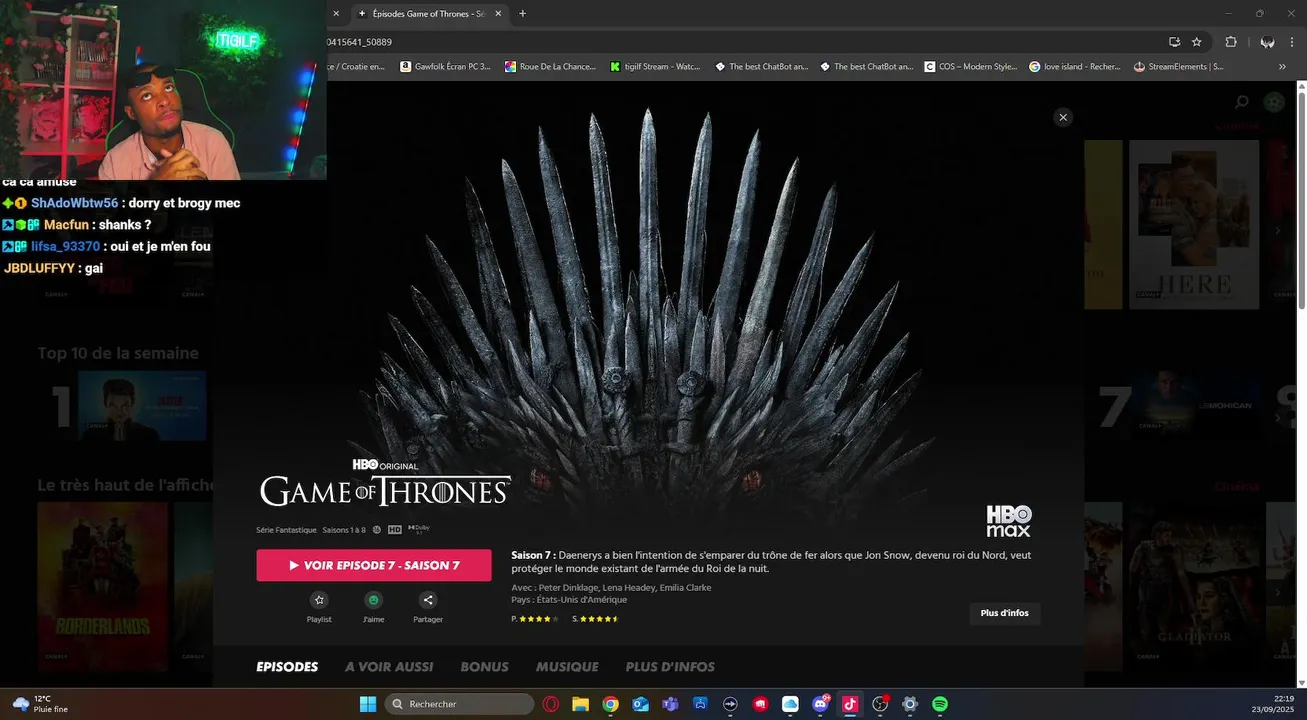Screen dimensions: 1307x720
Task: Open the Roue De La Chance bookmark
Action: pyautogui.click(x=549, y=67)
